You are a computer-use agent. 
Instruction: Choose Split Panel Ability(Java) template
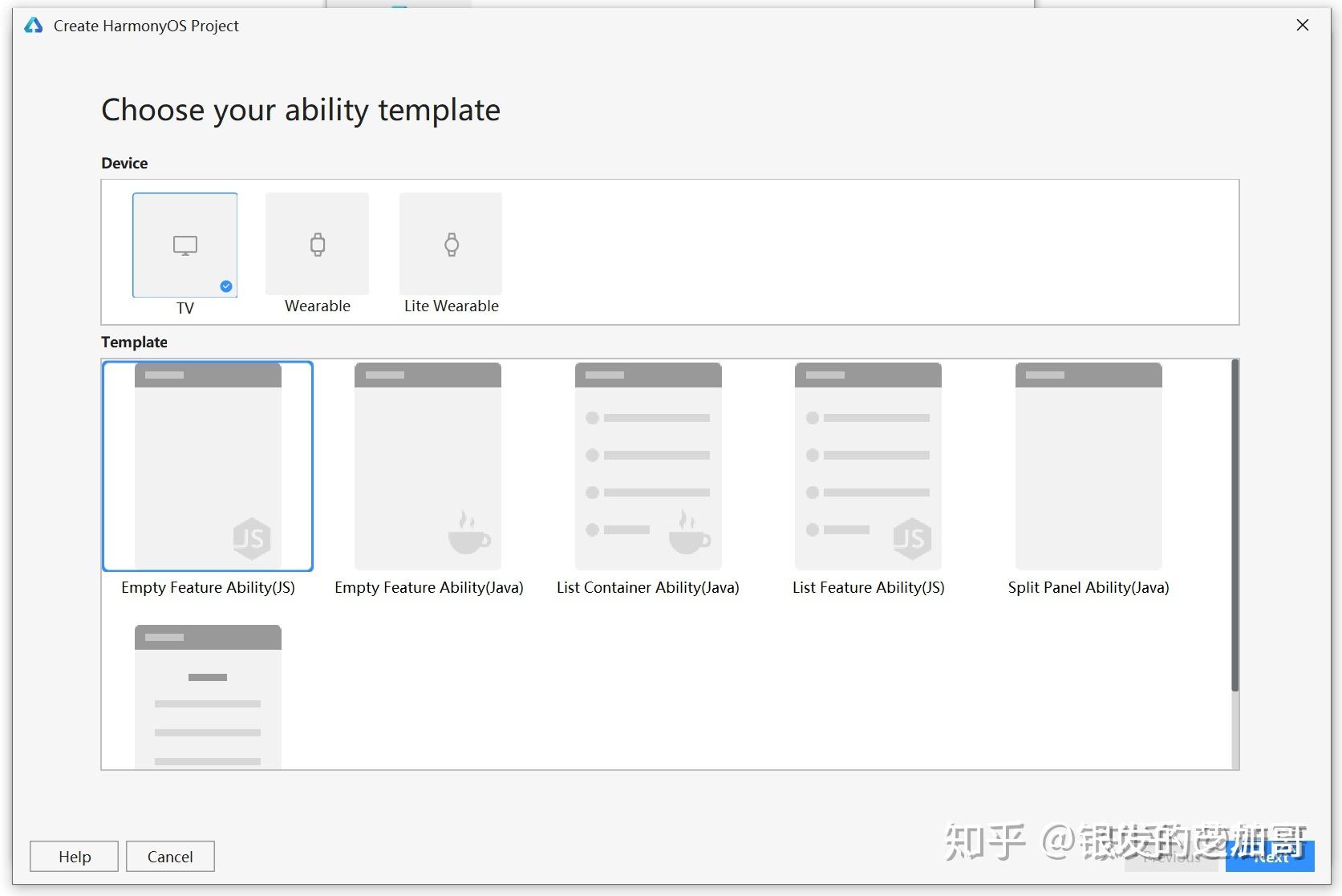pos(1089,466)
